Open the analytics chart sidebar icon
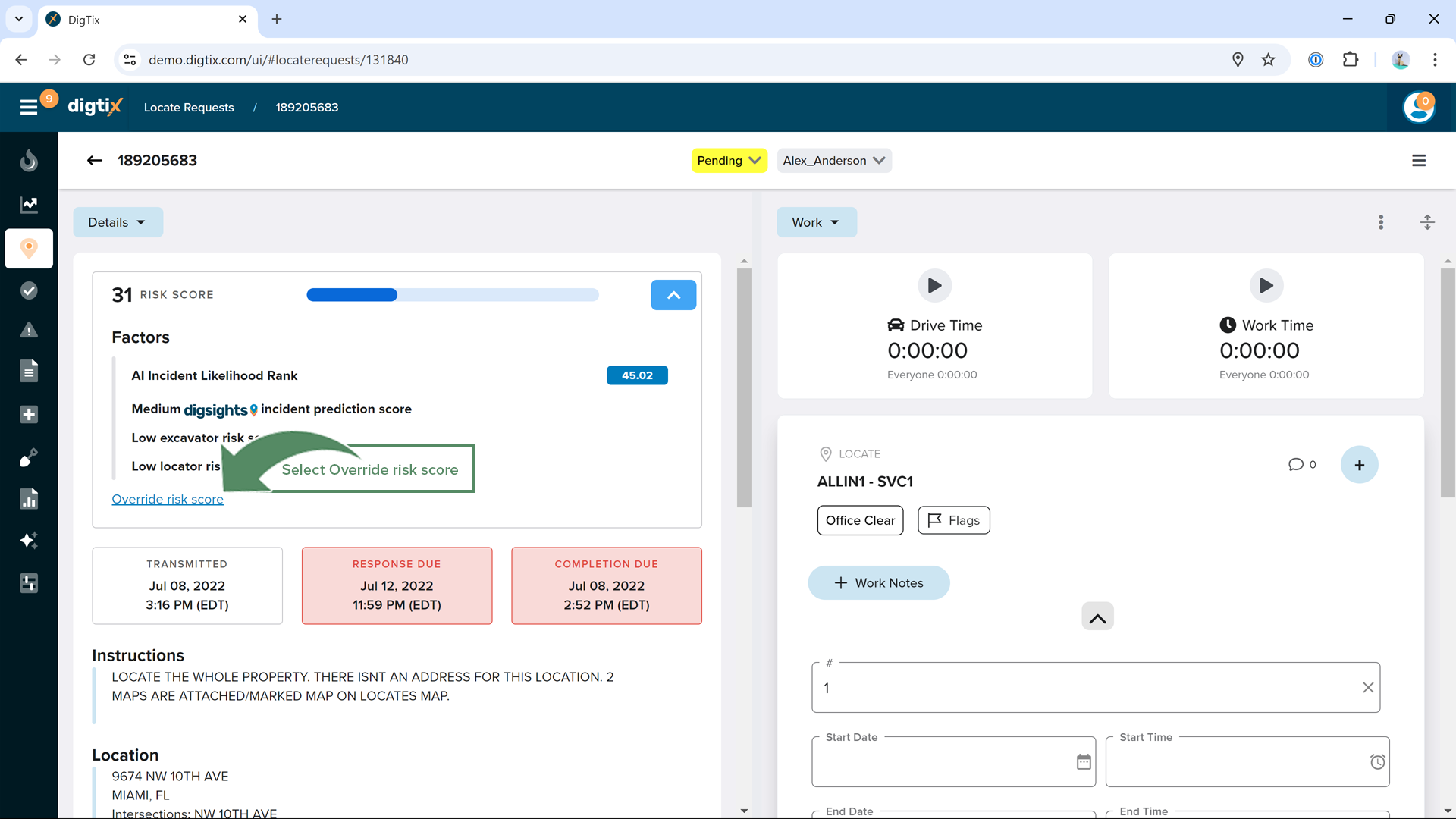 pos(29,204)
